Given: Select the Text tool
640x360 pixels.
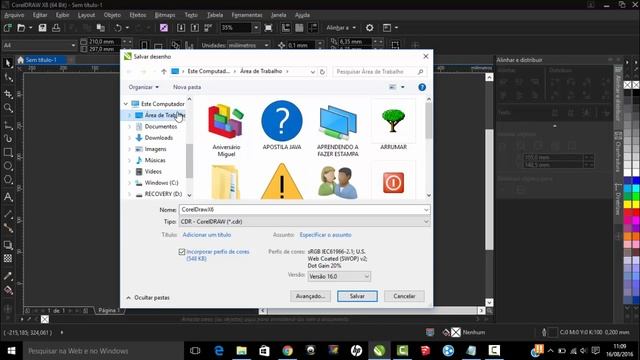Looking at the screenshot, I should click(8, 197).
